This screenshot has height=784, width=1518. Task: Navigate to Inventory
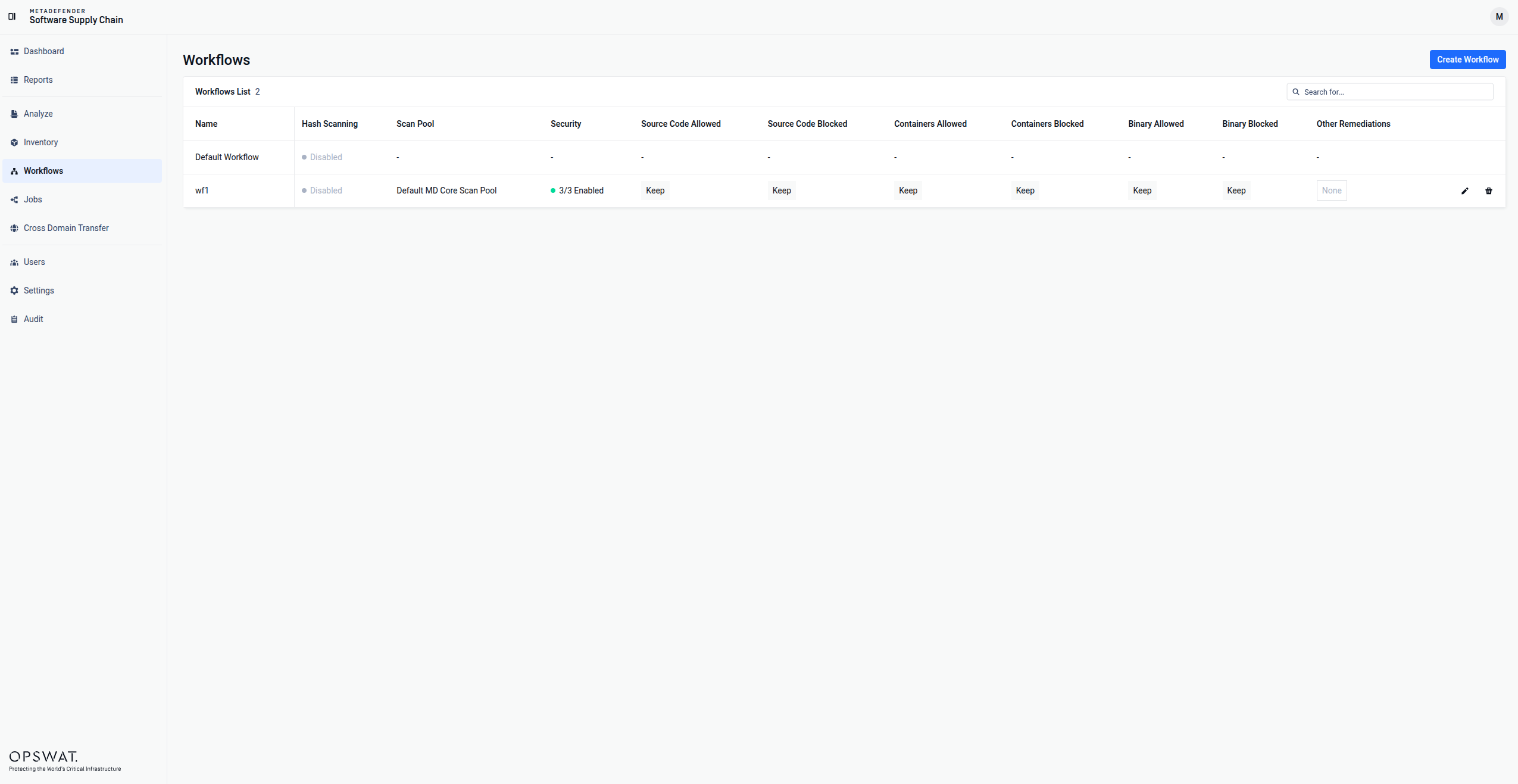[82, 142]
